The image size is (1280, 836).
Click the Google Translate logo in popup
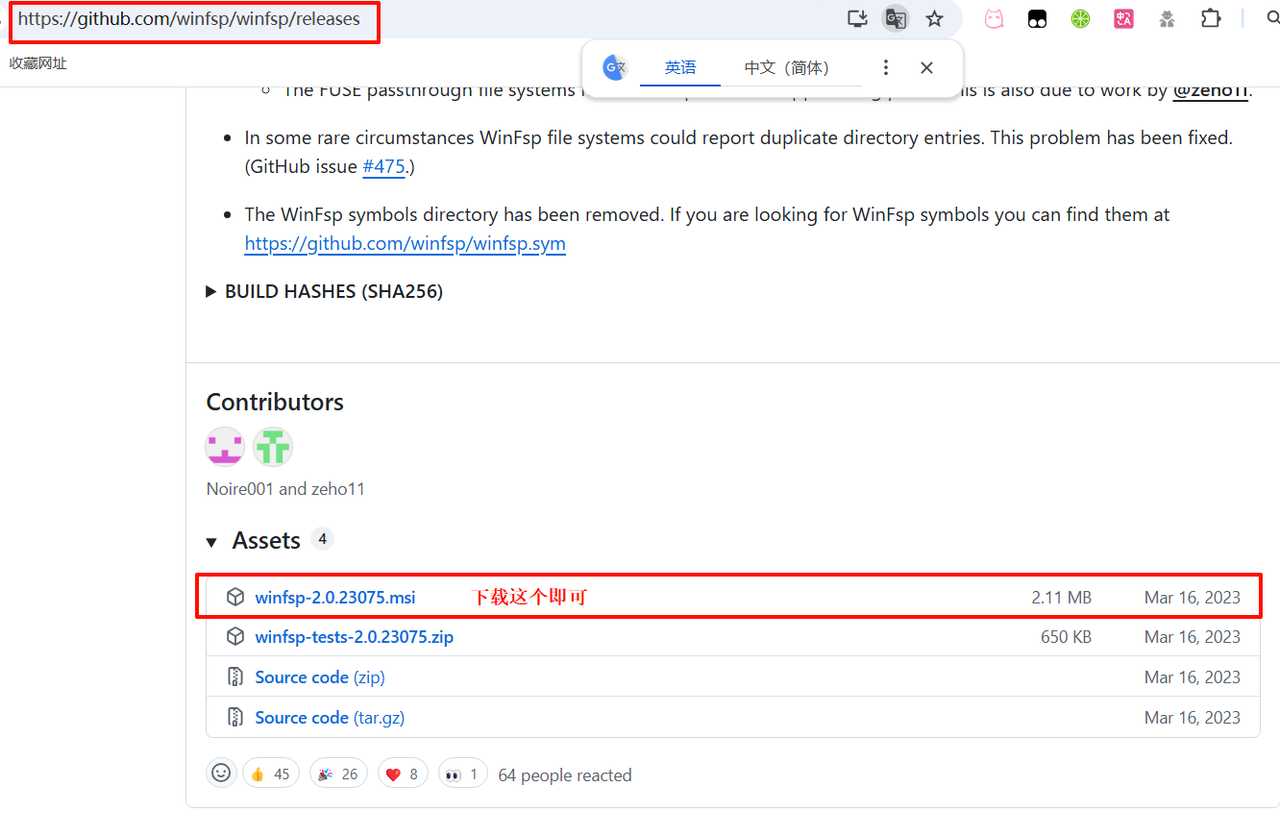tap(614, 68)
